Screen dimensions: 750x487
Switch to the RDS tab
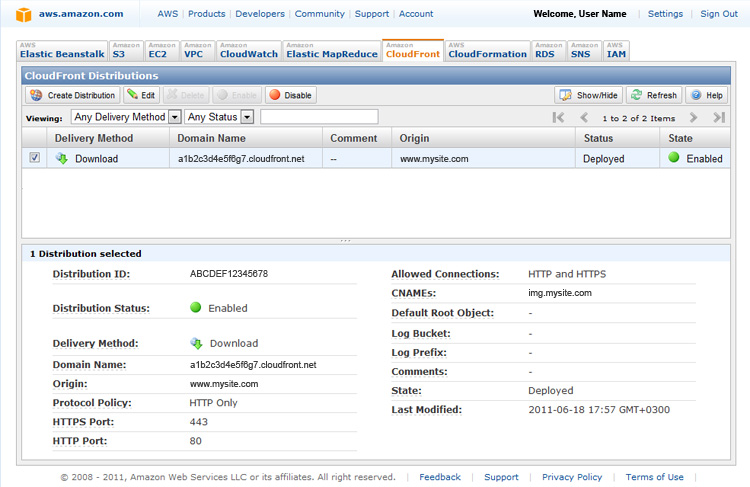pos(549,50)
